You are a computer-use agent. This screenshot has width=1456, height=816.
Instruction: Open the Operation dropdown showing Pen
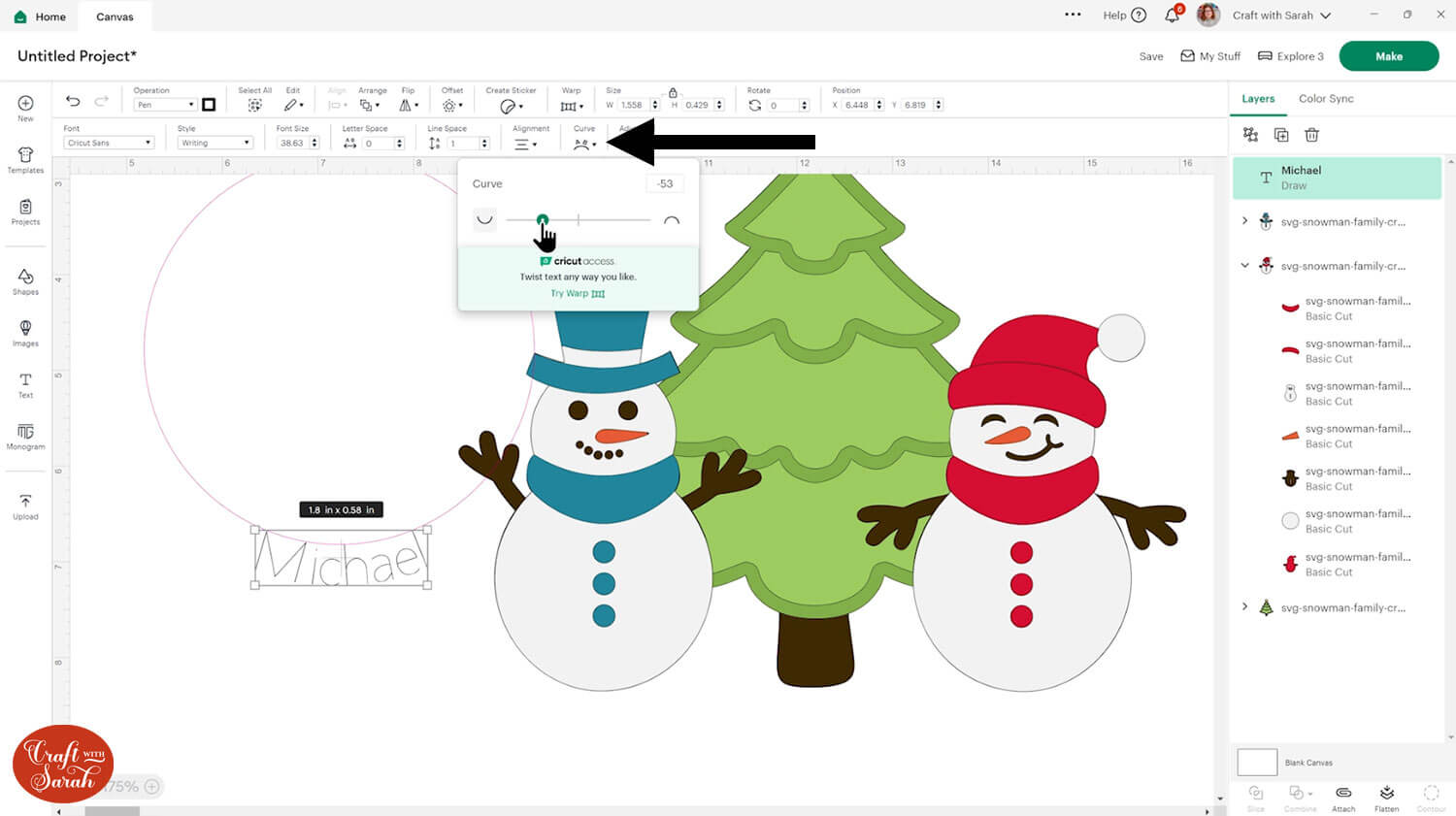pos(165,105)
